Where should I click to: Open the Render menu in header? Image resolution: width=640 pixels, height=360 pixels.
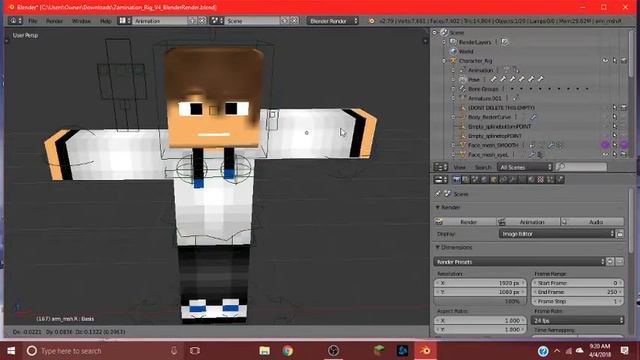point(54,21)
